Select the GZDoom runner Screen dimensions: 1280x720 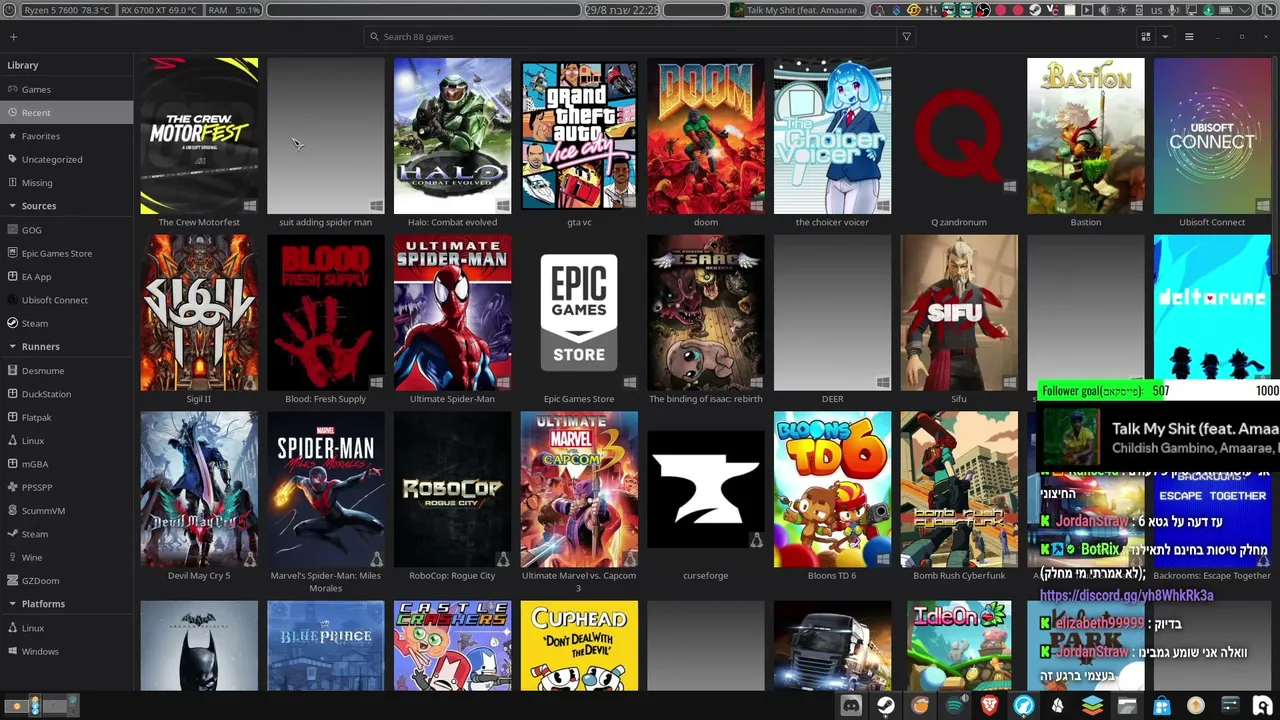click(x=67, y=581)
